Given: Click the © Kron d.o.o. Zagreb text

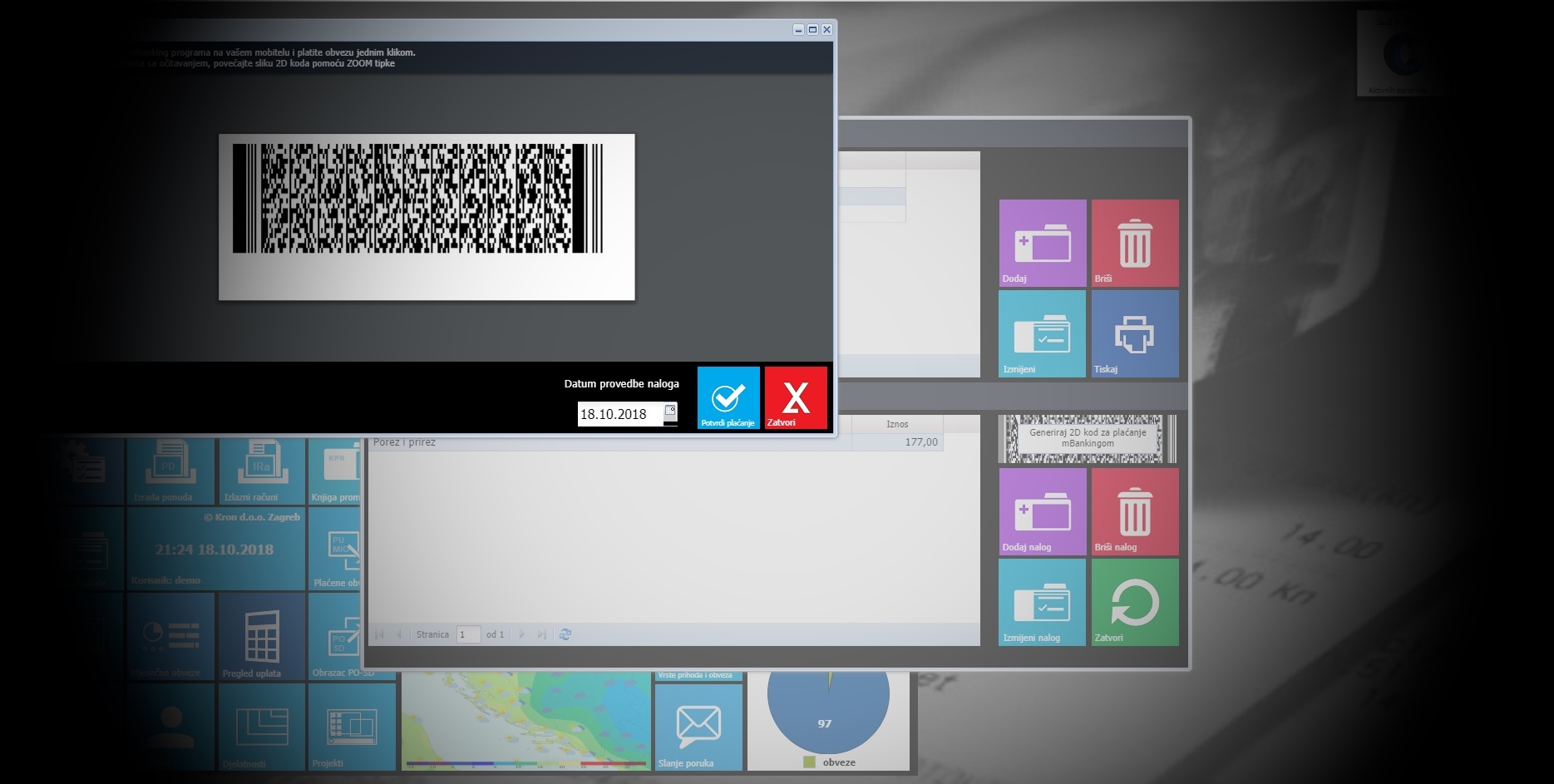Looking at the screenshot, I should pyautogui.click(x=252, y=517).
